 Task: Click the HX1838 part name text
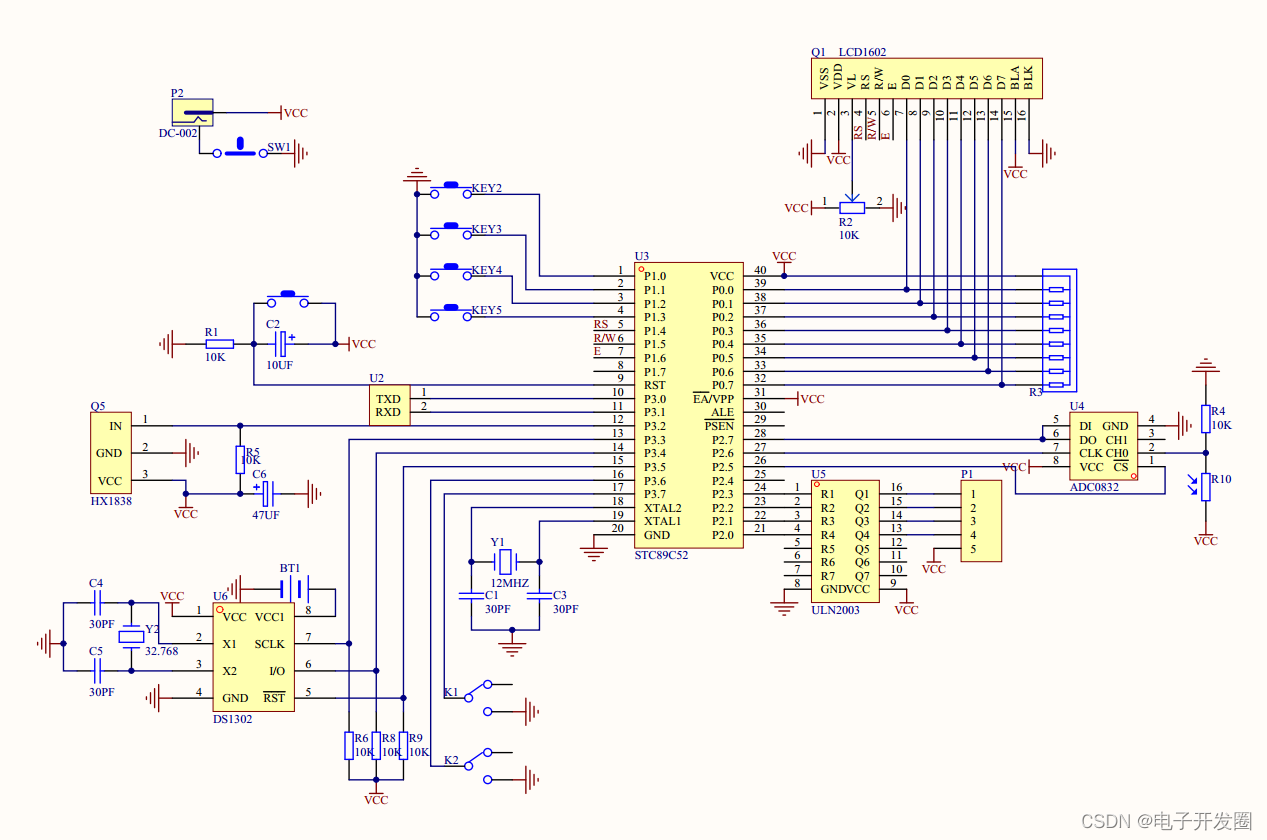coord(110,501)
